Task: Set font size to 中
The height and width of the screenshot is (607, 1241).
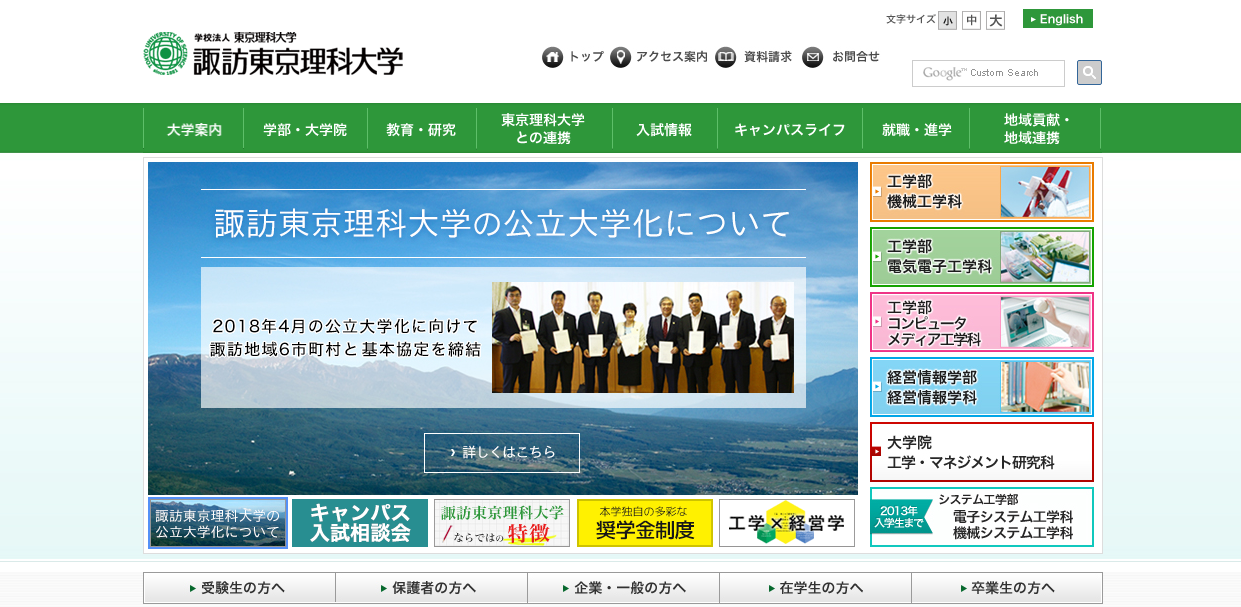Action: 971,20
